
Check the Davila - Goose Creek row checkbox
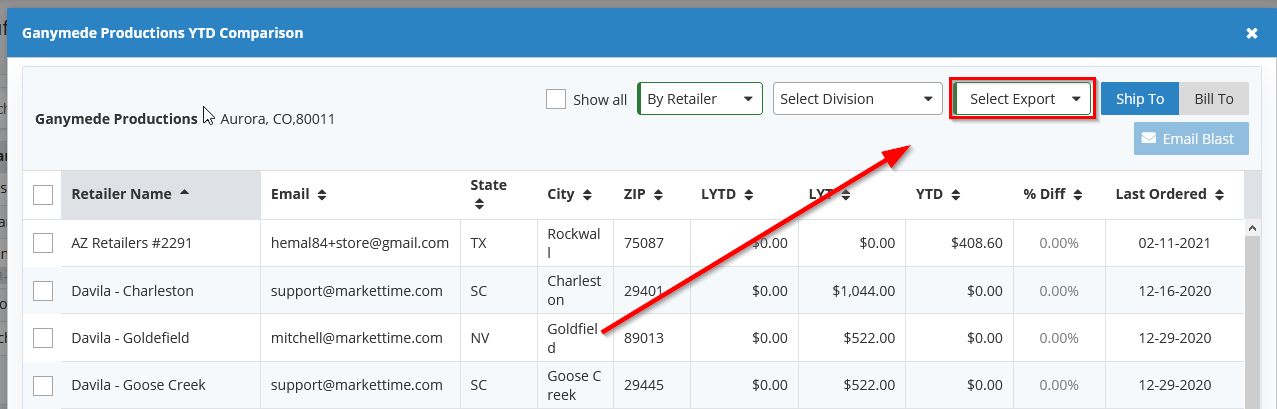pos(43,385)
